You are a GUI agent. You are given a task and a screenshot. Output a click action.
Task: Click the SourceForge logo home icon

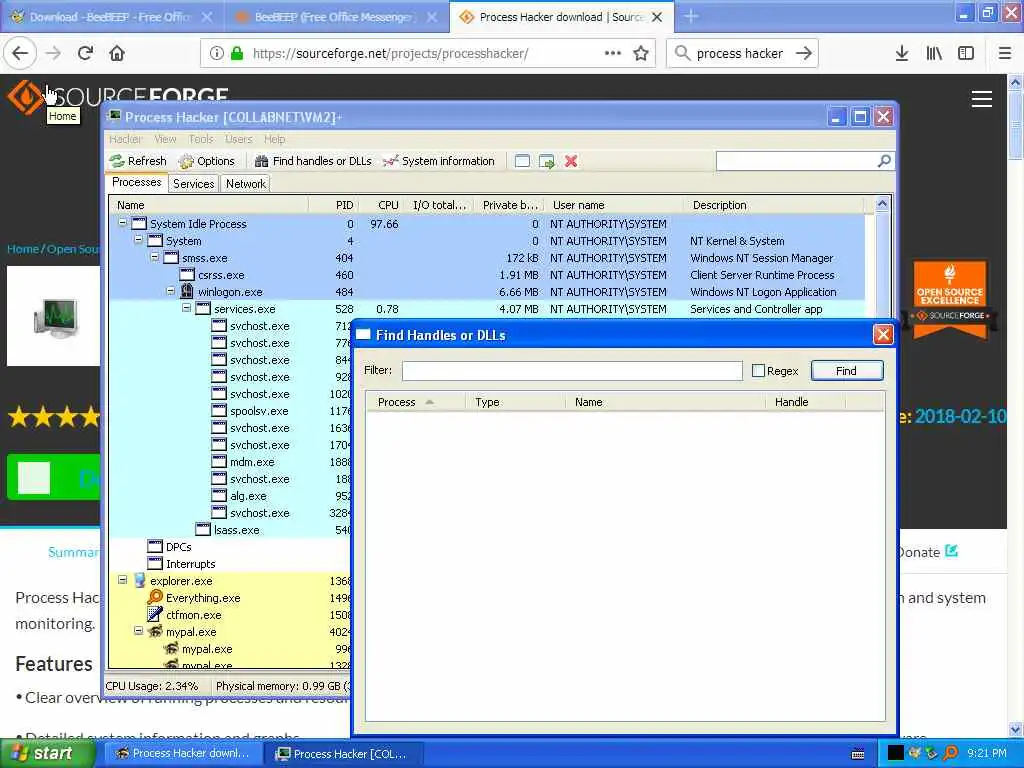(24, 97)
